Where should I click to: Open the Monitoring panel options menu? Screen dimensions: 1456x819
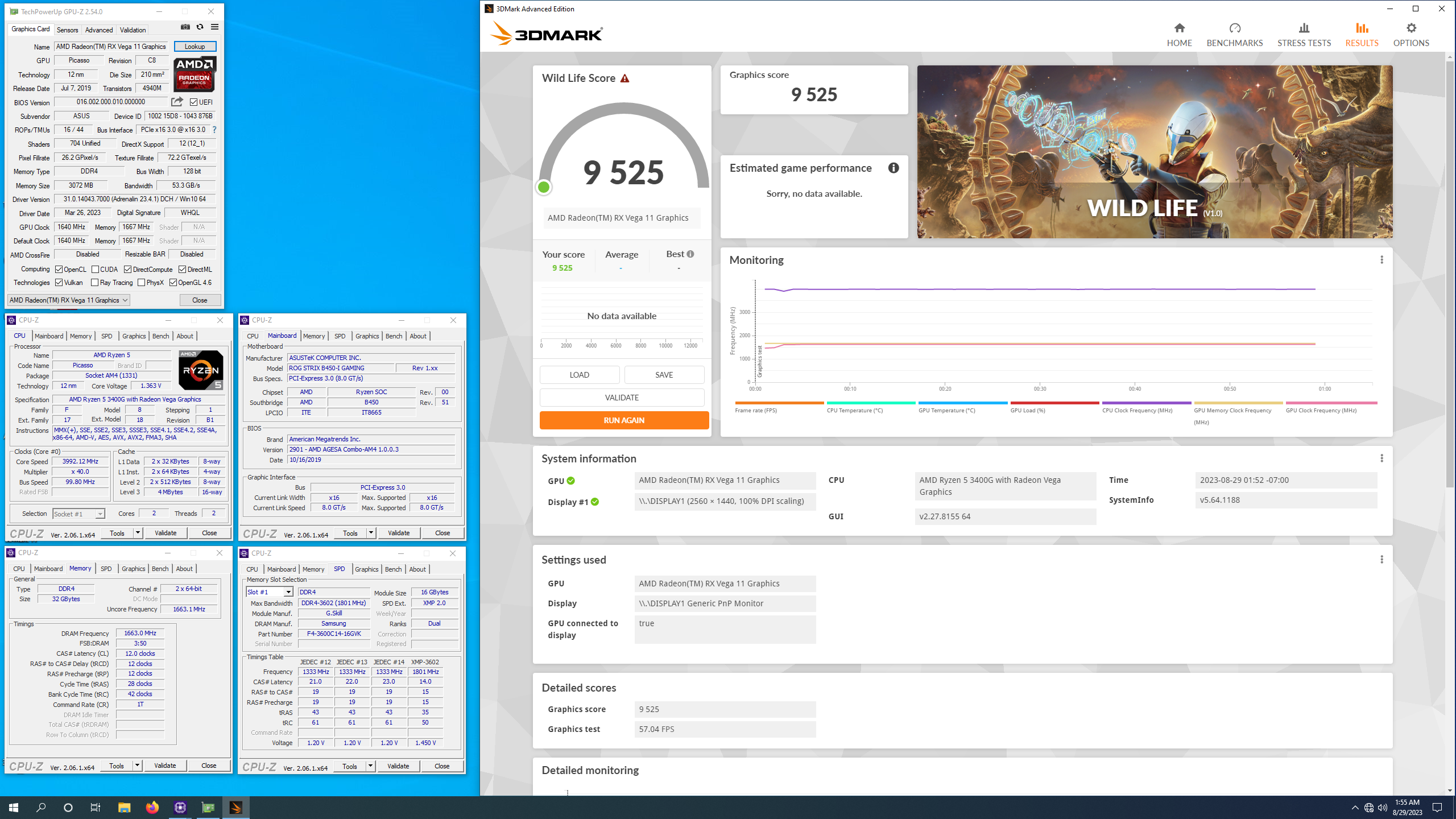tap(1381, 260)
